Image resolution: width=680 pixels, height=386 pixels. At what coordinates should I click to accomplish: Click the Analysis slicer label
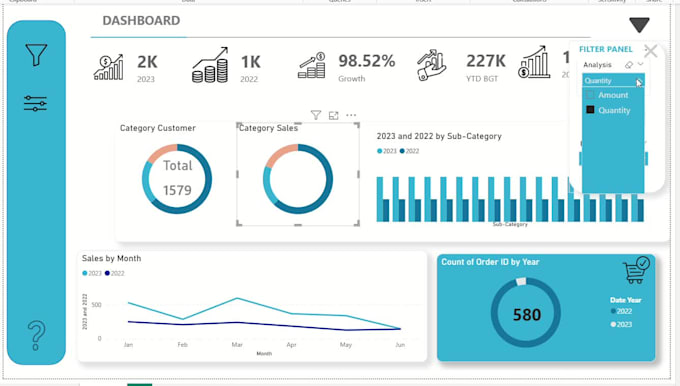click(597, 65)
